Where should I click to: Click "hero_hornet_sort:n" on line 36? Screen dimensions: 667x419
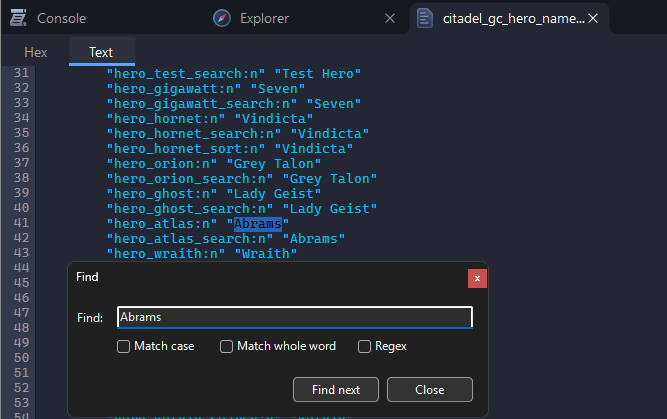tap(185, 149)
